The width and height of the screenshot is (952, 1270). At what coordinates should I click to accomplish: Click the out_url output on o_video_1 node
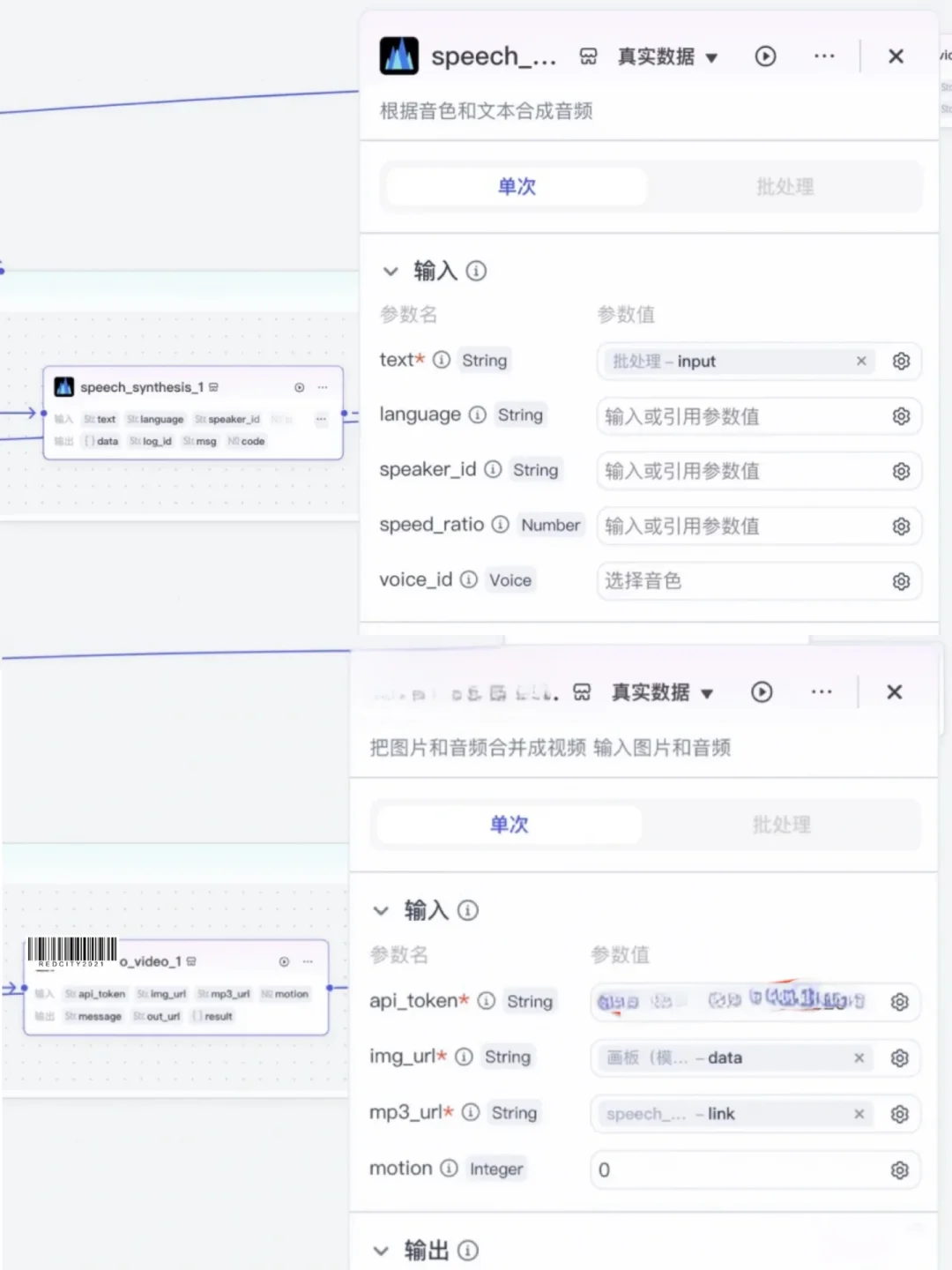(x=157, y=1016)
